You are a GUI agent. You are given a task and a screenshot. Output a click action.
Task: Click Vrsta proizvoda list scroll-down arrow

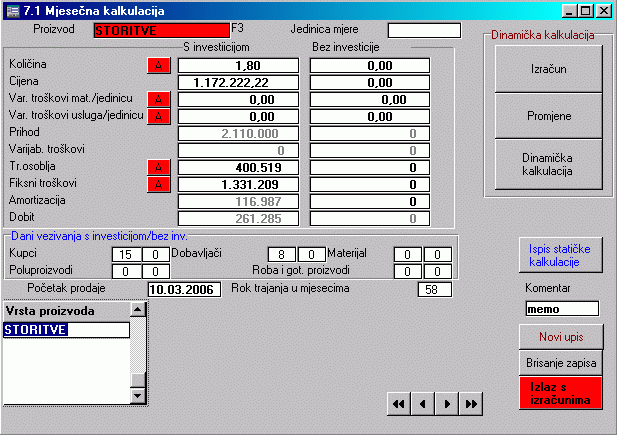(138, 395)
